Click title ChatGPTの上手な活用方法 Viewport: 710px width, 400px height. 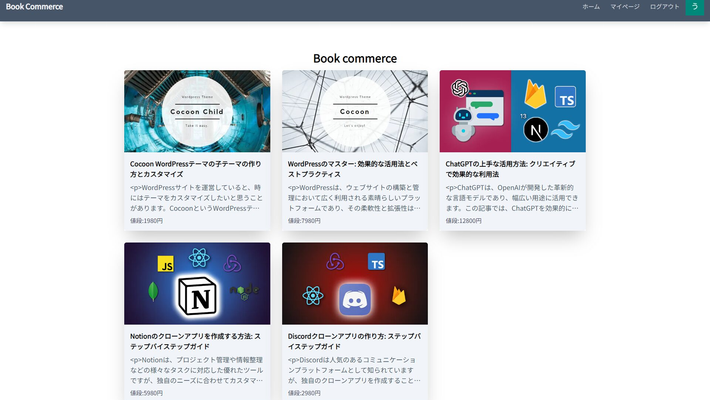tap(510, 169)
